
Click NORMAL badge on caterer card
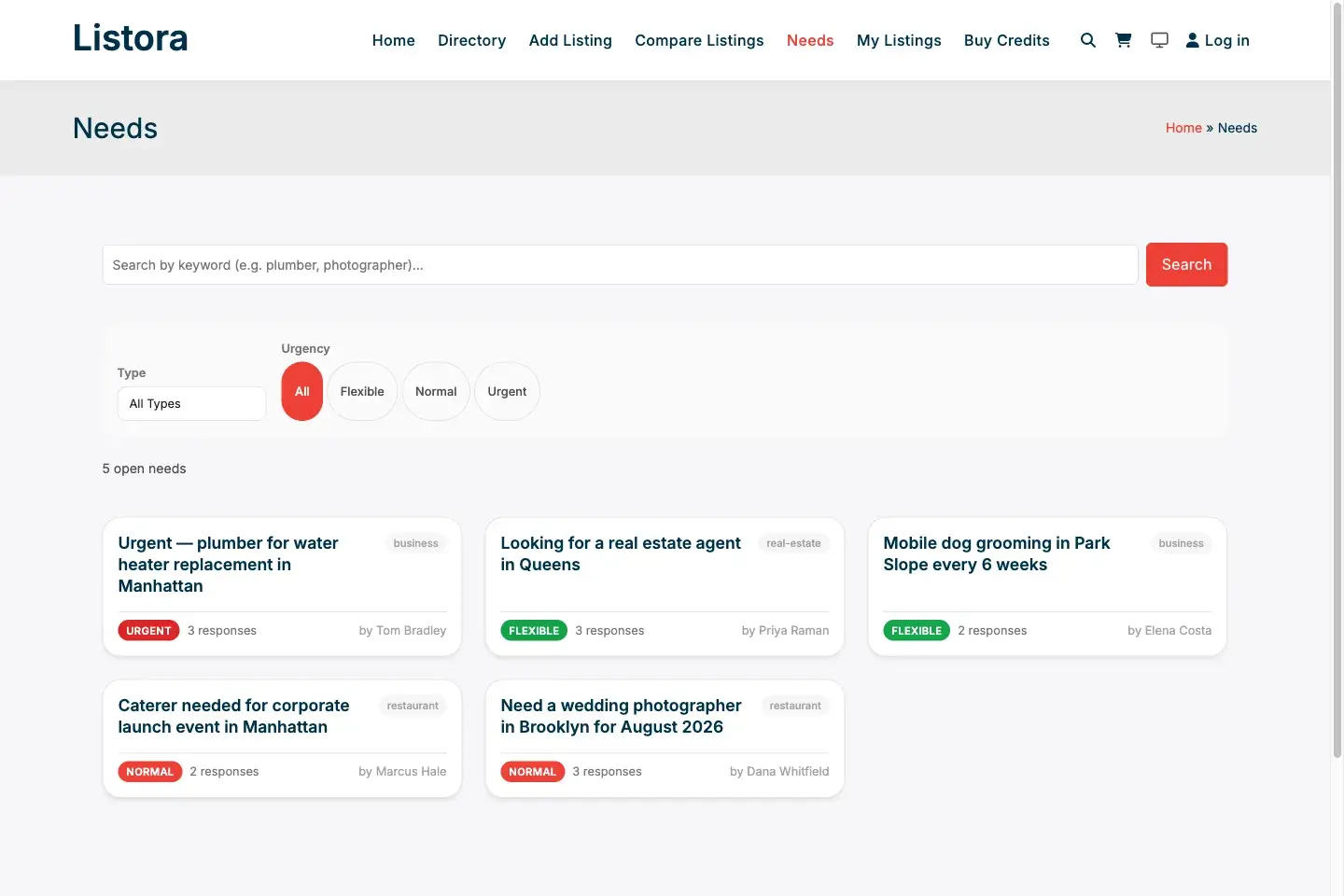pyautogui.click(x=149, y=772)
